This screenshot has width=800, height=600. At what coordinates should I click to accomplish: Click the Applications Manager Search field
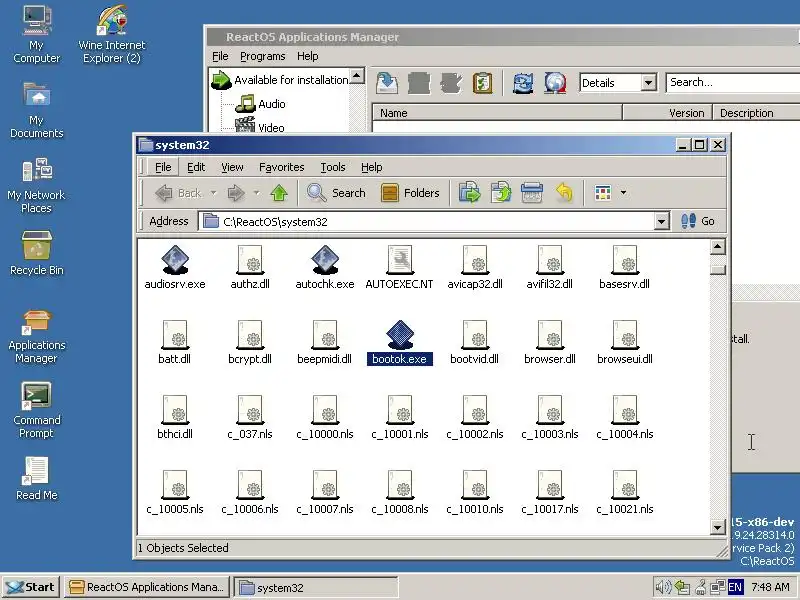(x=733, y=82)
